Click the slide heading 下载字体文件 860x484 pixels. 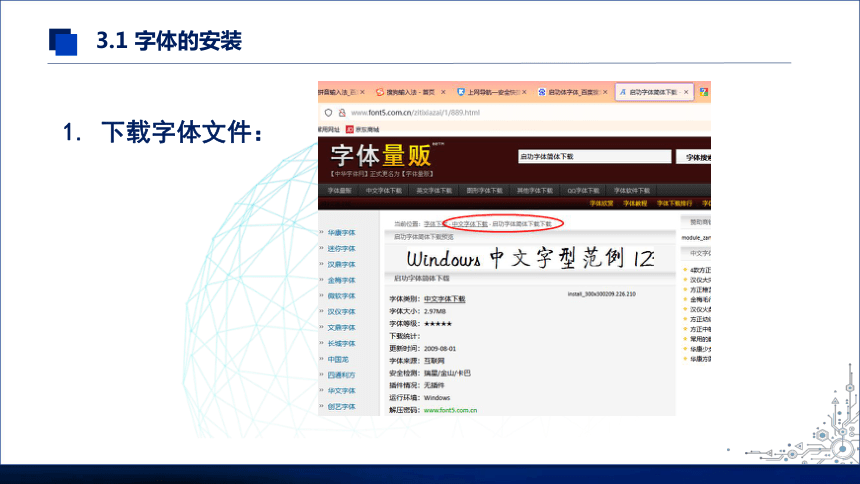coord(182,132)
